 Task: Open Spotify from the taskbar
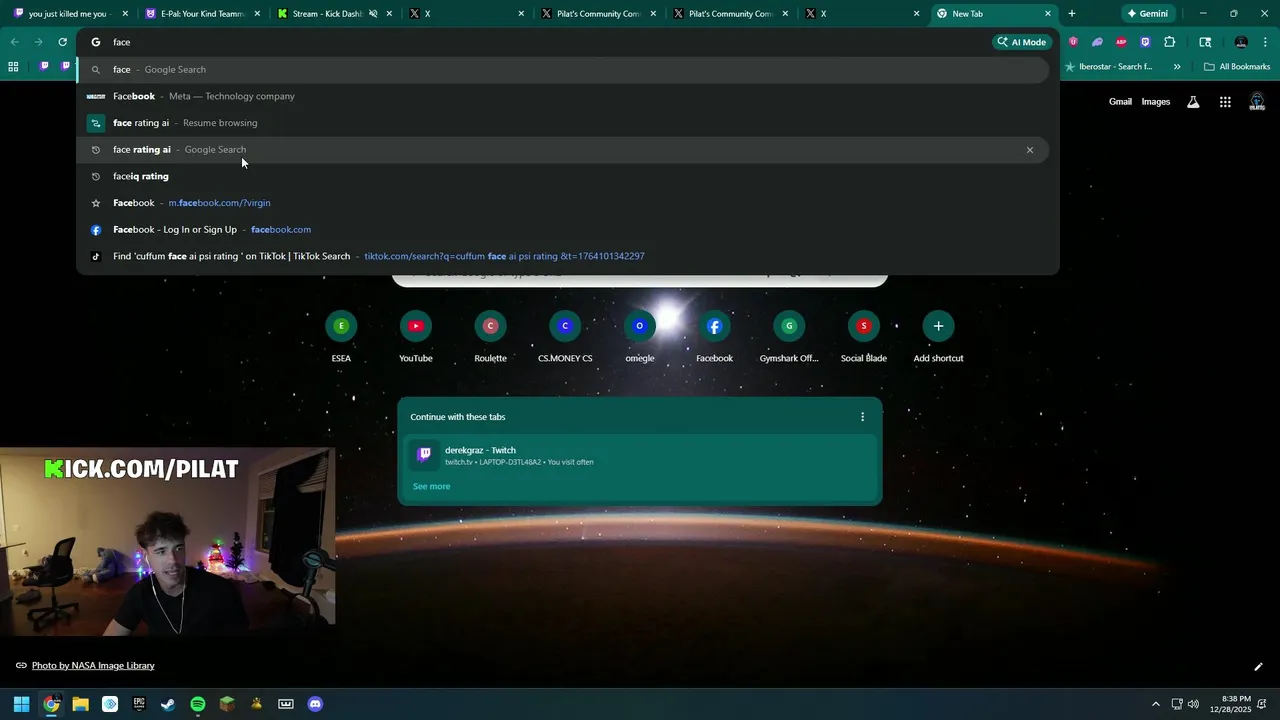pos(198,704)
